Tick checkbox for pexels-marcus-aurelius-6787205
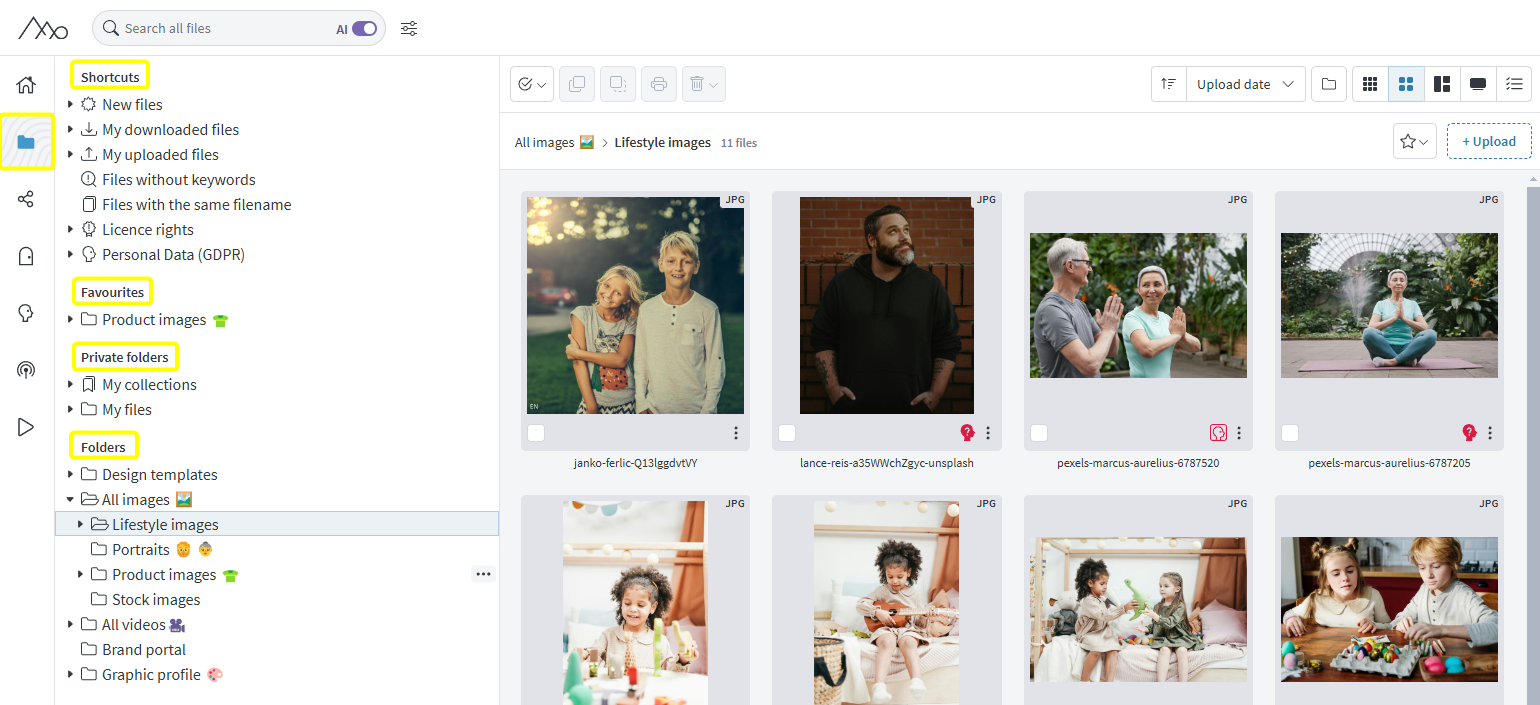The width and height of the screenshot is (1540, 705). [1290, 433]
